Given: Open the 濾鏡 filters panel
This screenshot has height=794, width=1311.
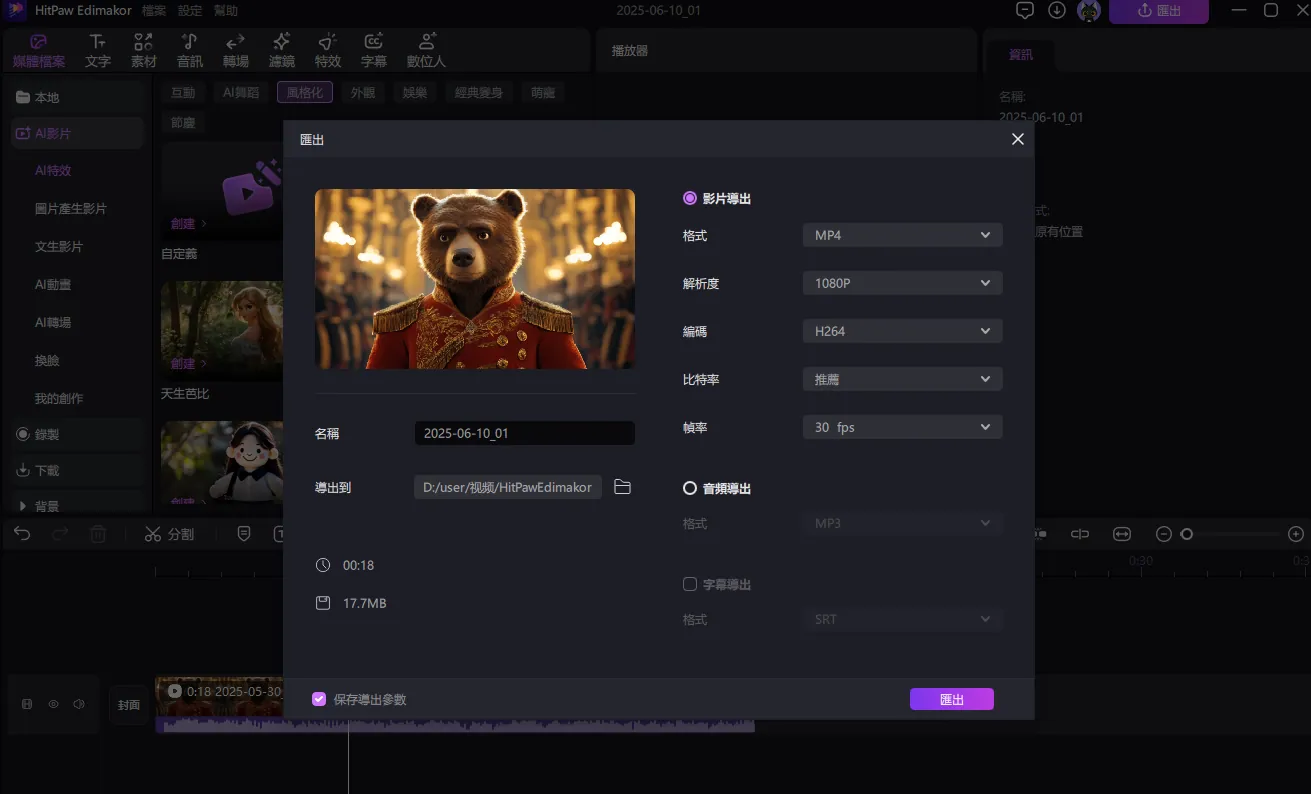Looking at the screenshot, I should tap(282, 51).
